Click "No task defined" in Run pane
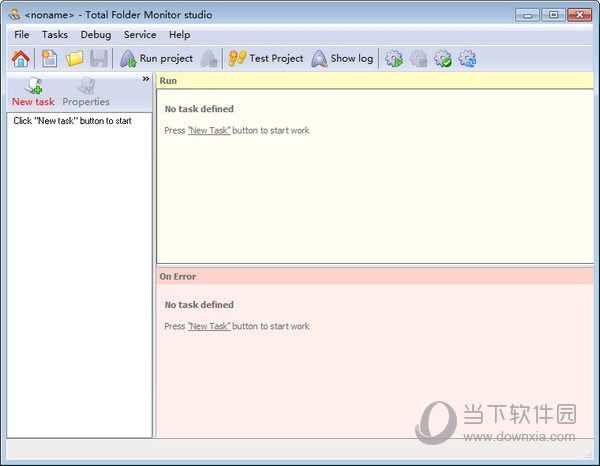600x466 pixels. 199,109
